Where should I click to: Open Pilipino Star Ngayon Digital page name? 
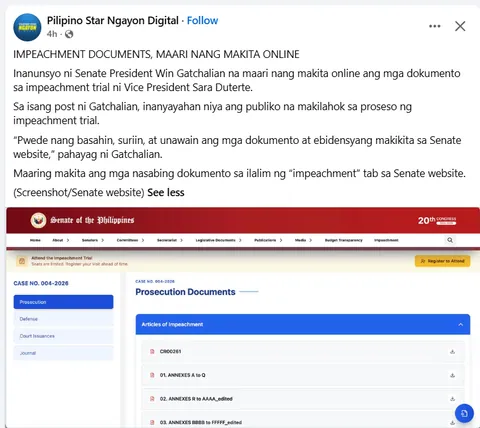pos(113,21)
